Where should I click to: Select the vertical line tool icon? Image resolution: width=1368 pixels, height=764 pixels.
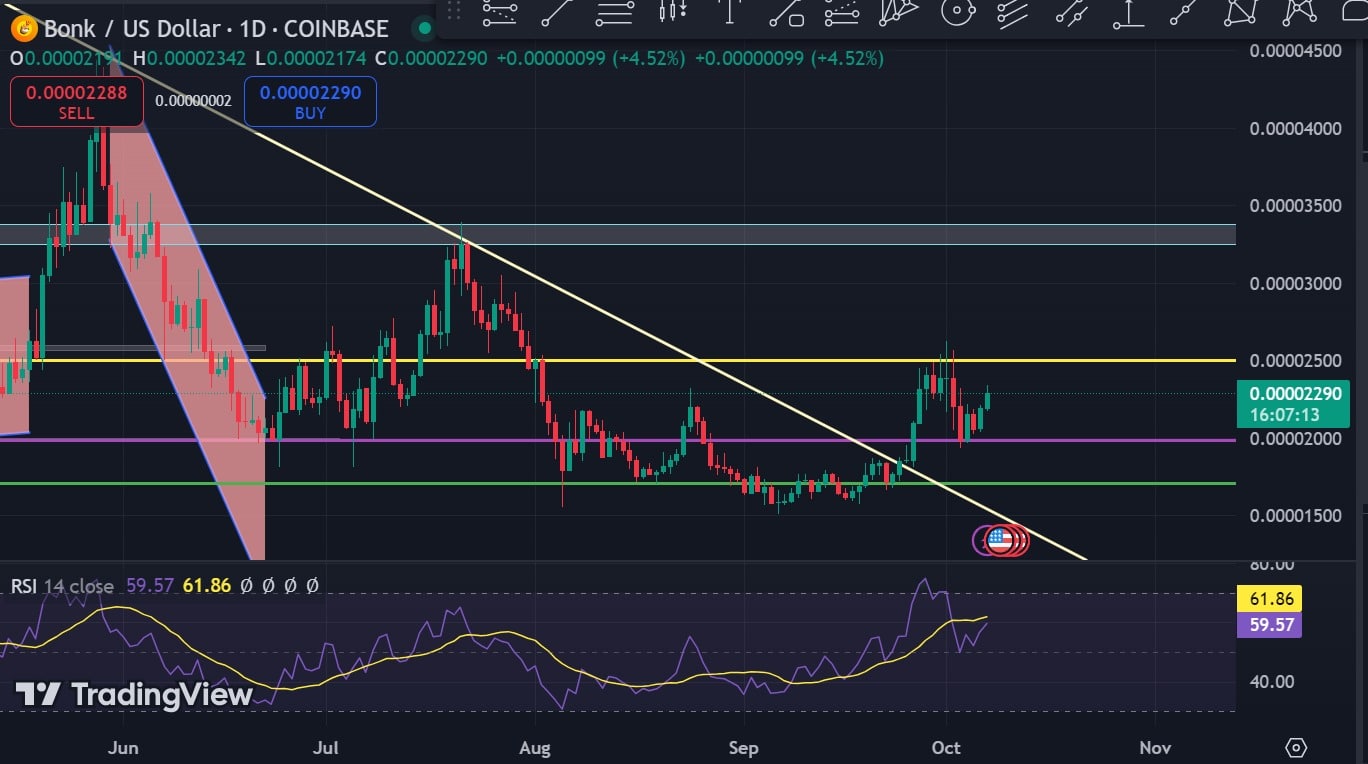click(x=730, y=12)
